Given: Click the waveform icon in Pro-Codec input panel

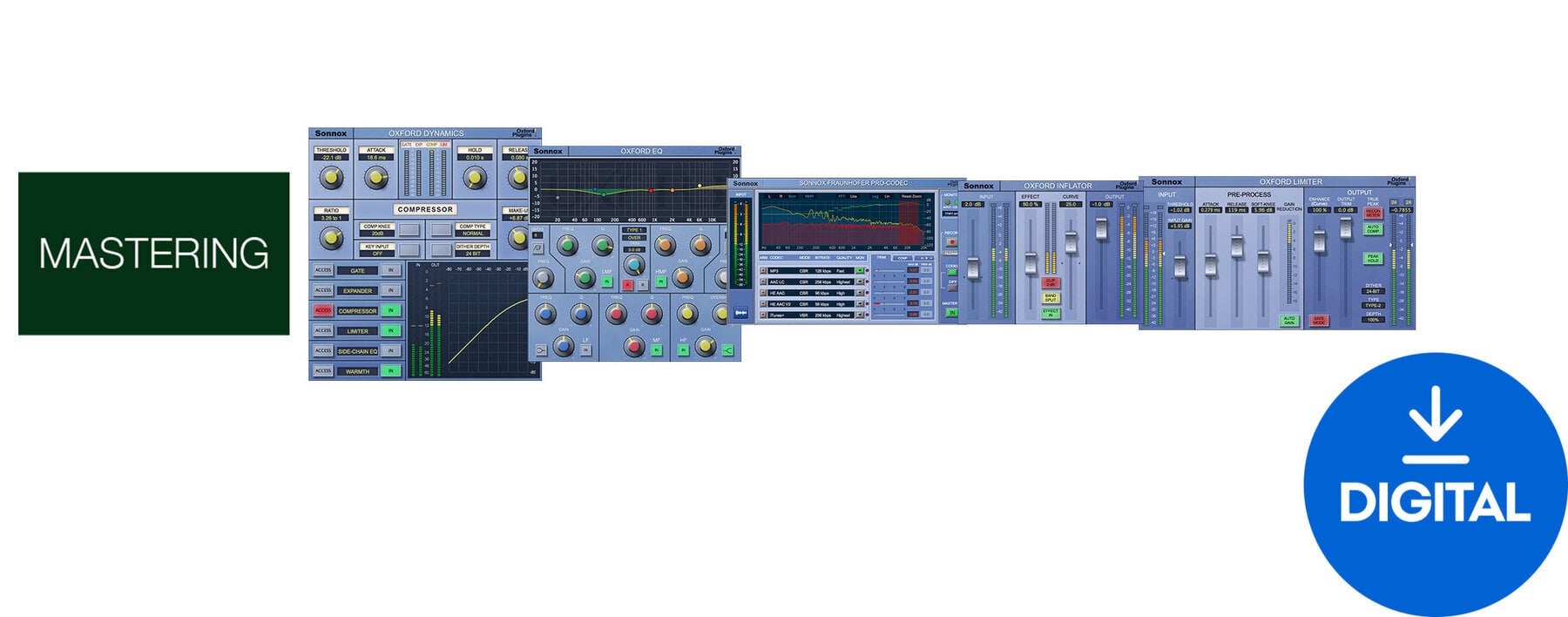Looking at the screenshot, I should click(741, 312).
